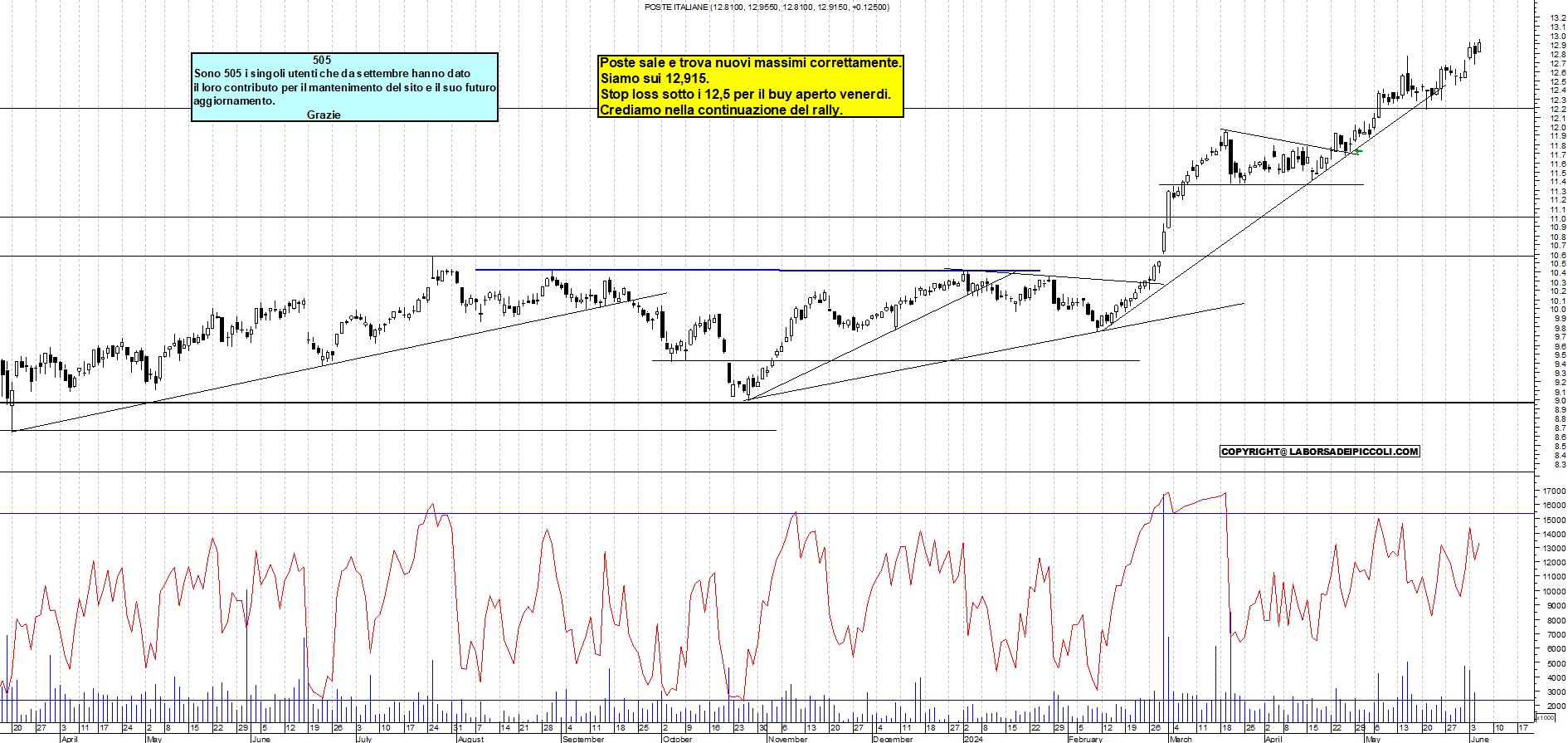Click 'Crediamo nella continuazione del rally.'
The width and height of the screenshot is (1568, 743).
point(721,110)
